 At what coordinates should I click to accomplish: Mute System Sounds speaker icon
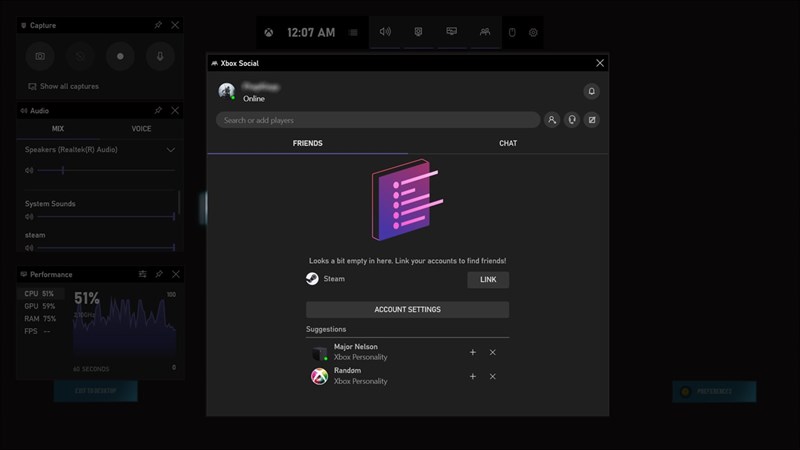[29, 217]
